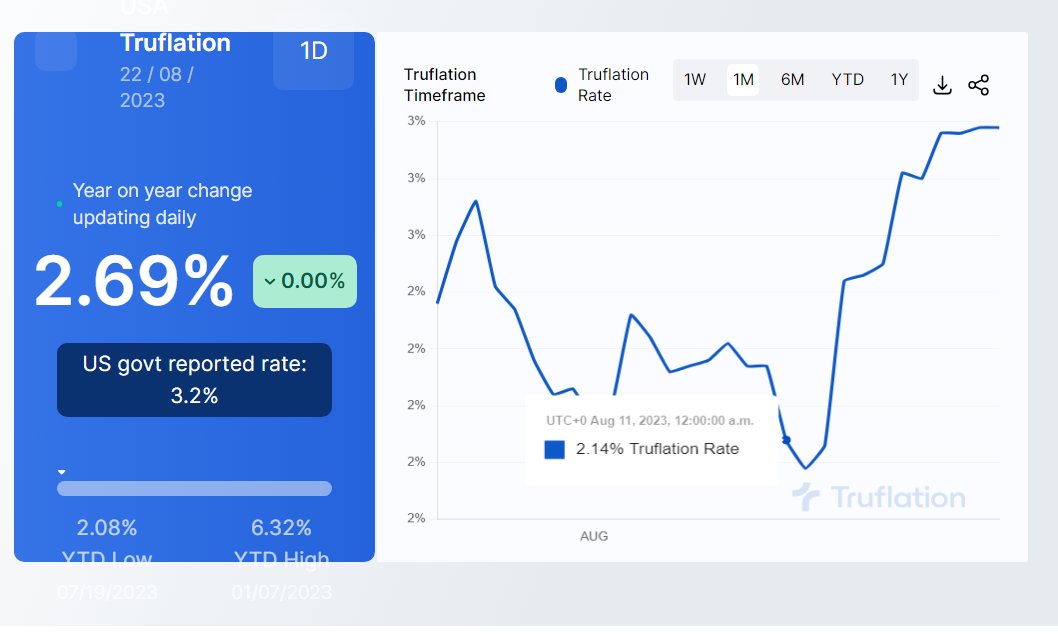Click the blue square in chart tooltip
1058x634 pixels.
[x=555, y=449]
